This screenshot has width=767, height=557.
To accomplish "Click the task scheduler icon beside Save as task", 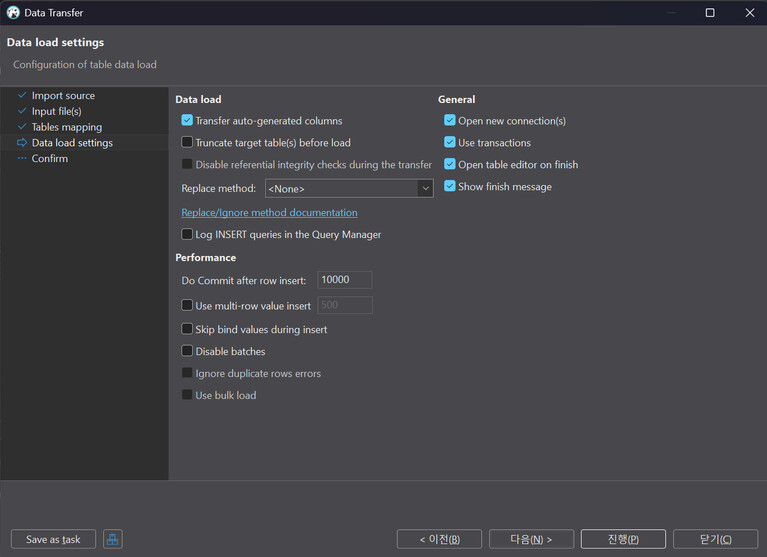I will [113, 539].
